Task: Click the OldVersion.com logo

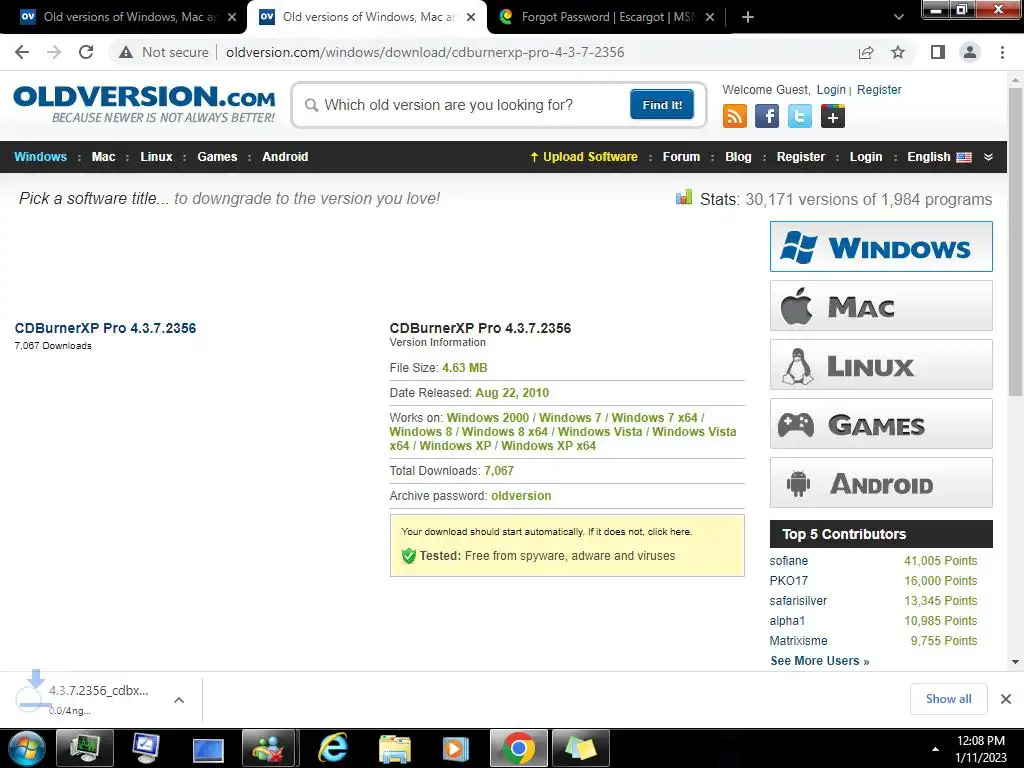Action: click(x=144, y=104)
